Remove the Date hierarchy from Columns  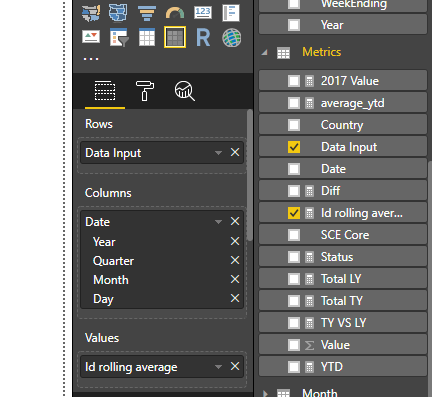coord(235,221)
